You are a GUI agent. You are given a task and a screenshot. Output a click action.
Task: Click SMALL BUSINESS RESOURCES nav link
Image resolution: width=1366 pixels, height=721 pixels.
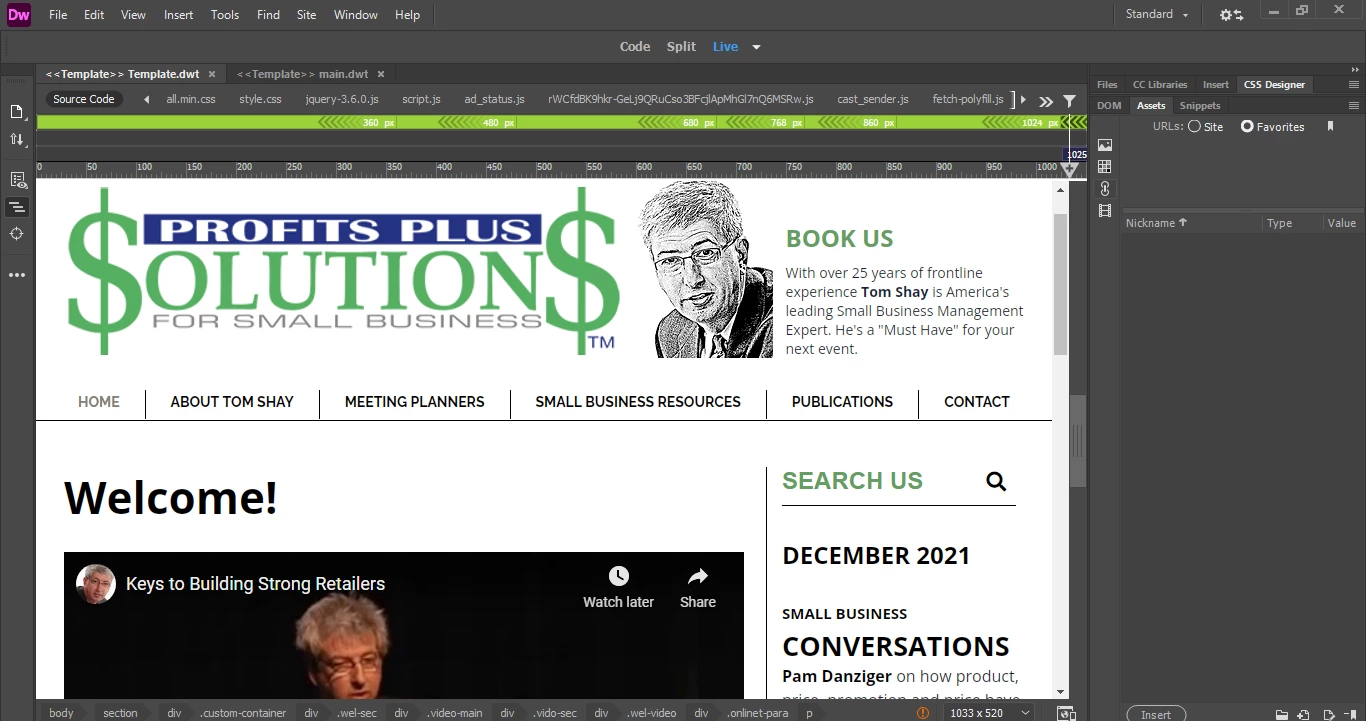(638, 402)
